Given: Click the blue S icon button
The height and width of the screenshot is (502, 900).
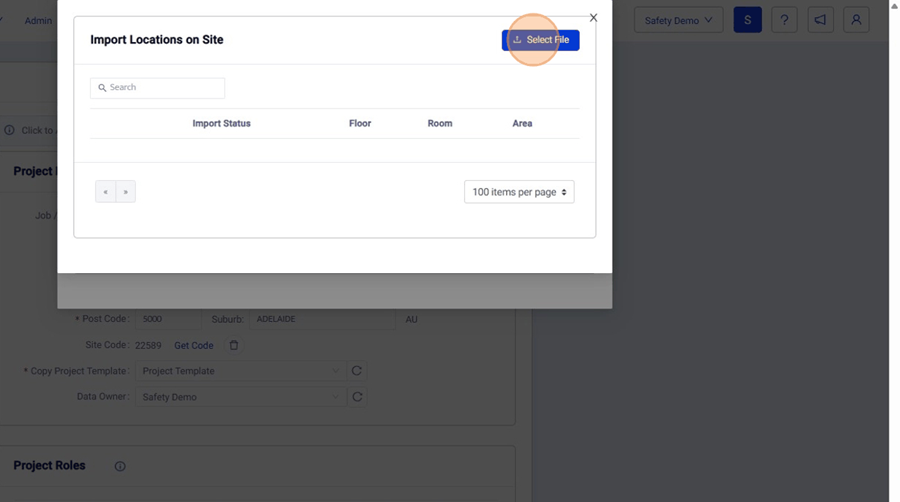Looking at the screenshot, I should coord(747,20).
